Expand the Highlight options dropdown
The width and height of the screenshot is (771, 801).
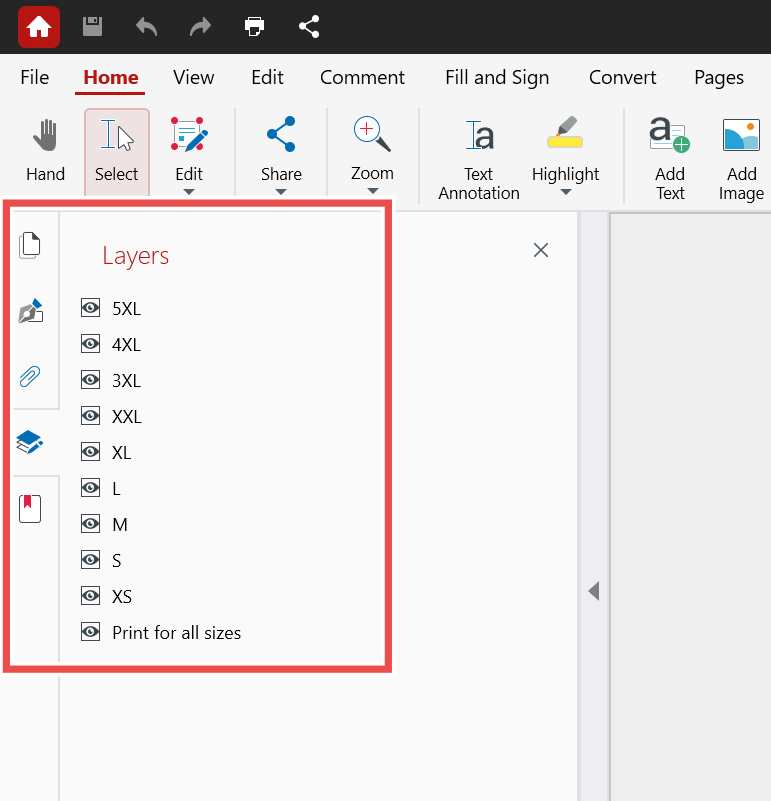point(565,192)
